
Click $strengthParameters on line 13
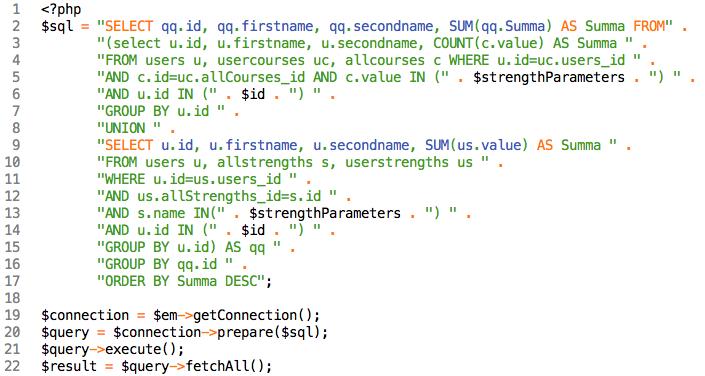tap(325, 213)
